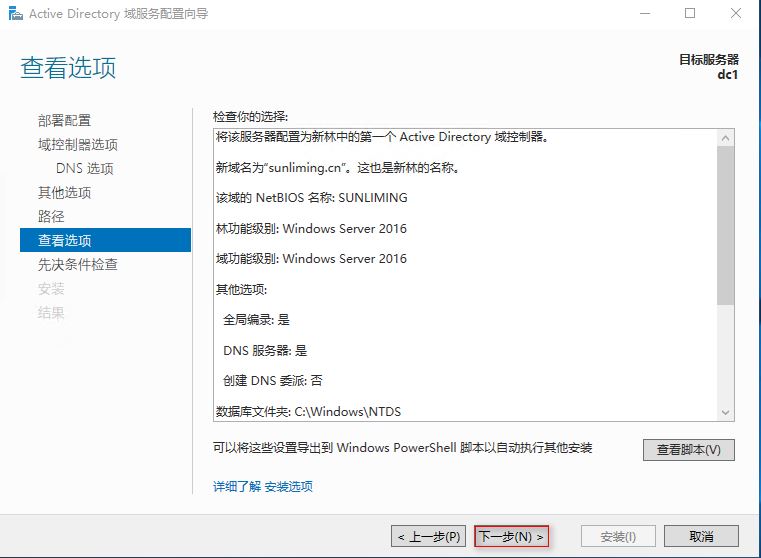Click 林功能级别: Windows Server 2016 line

311,229
